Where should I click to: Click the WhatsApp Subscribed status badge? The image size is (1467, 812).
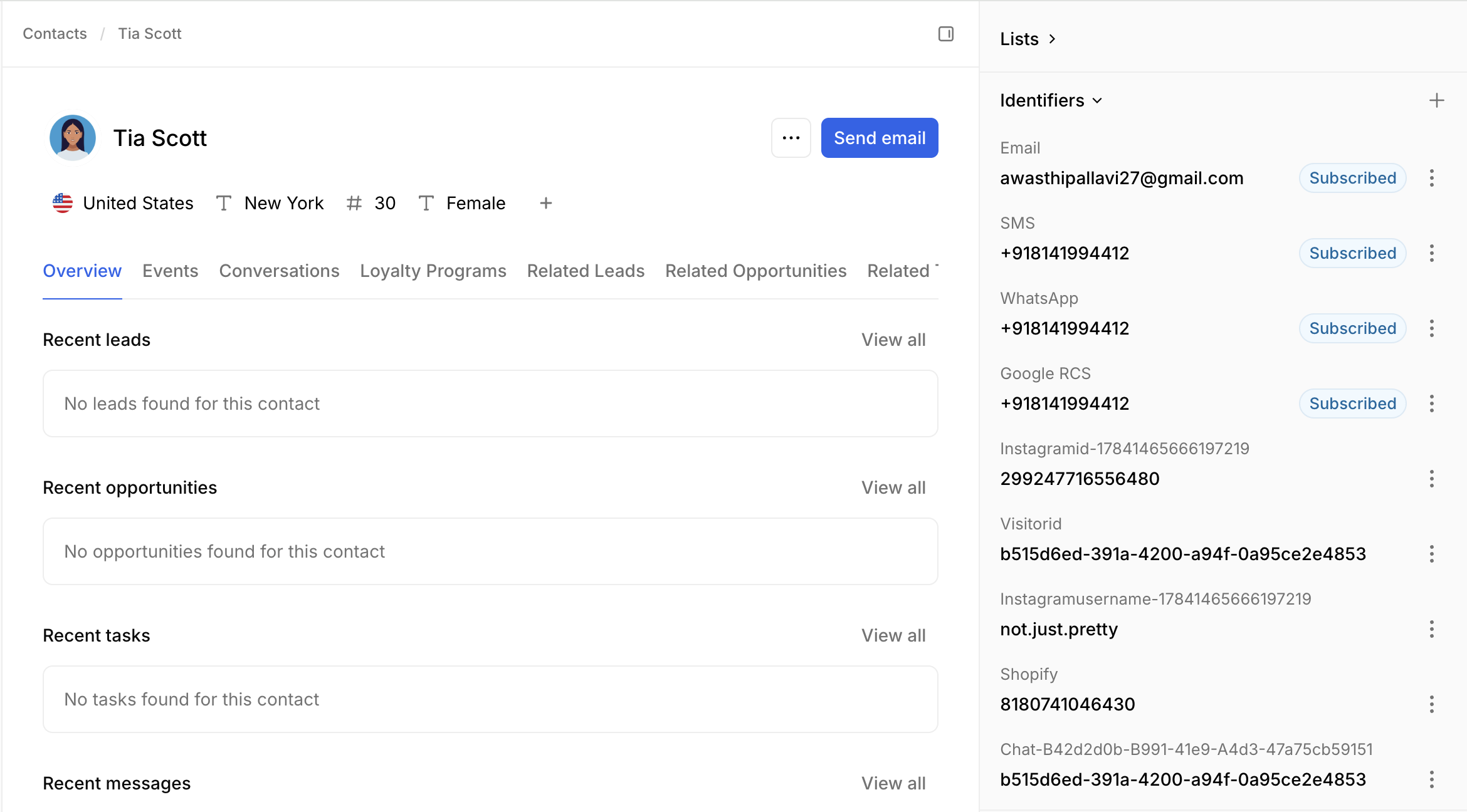click(x=1352, y=328)
